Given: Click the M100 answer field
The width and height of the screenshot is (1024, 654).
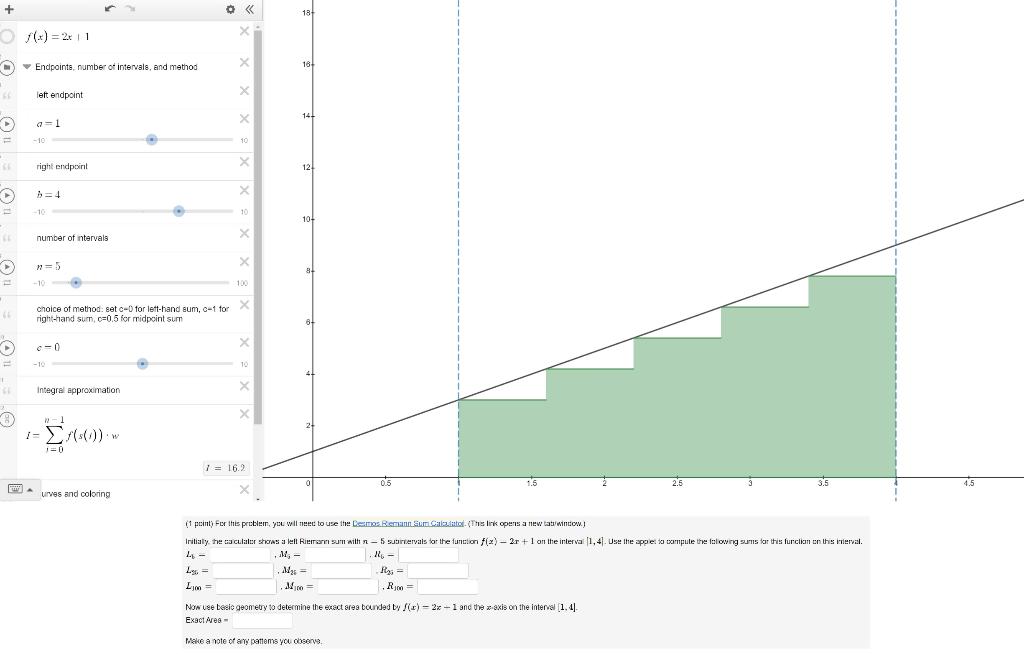Looking at the screenshot, I should (347, 587).
